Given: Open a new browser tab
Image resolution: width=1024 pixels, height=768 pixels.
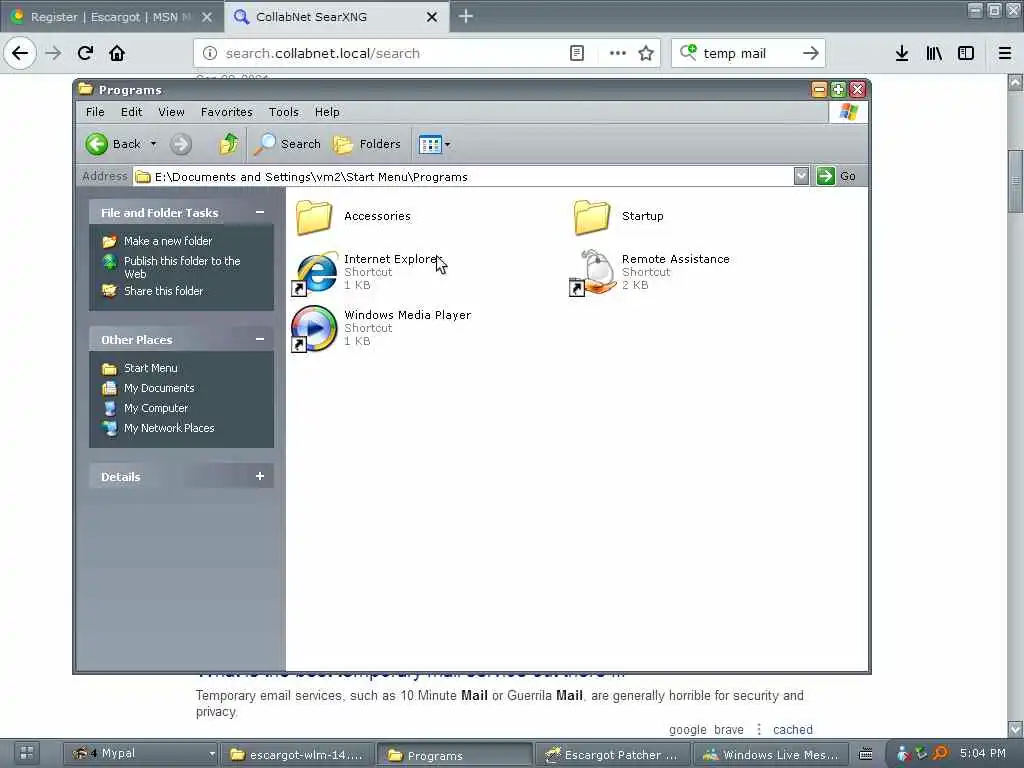Looking at the screenshot, I should 466,16.
